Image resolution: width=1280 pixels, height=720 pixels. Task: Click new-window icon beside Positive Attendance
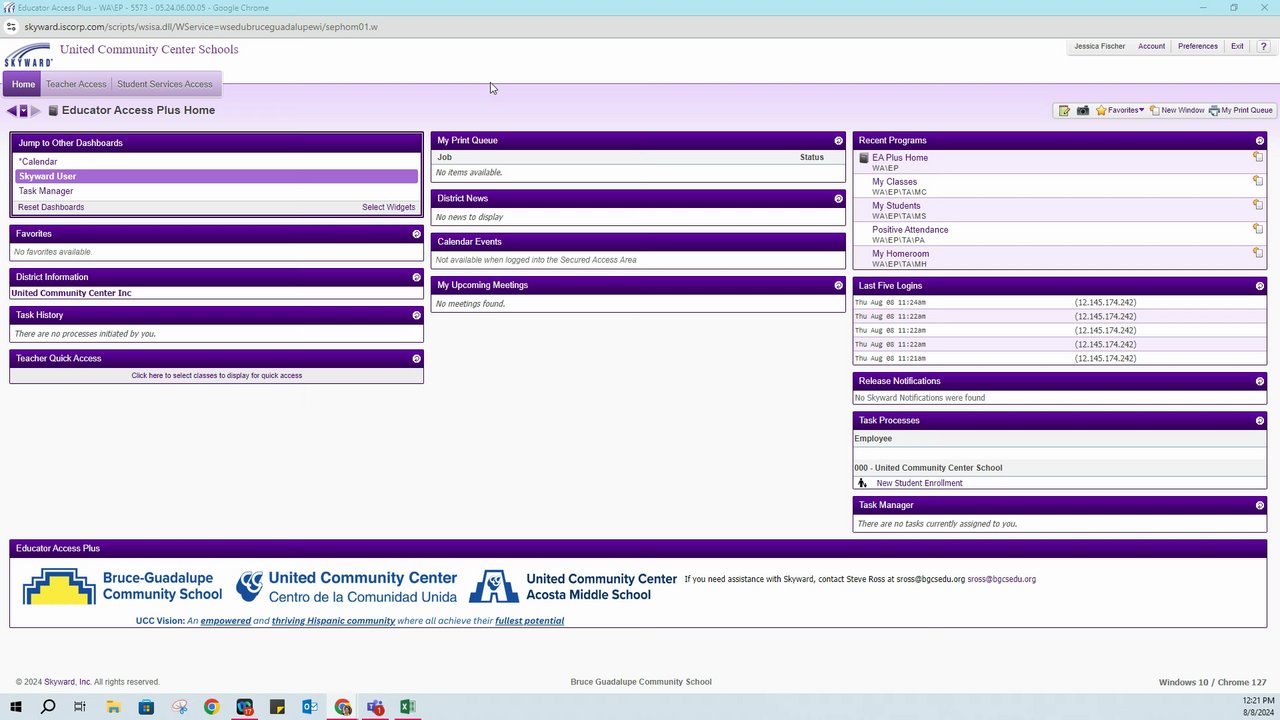1258,229
